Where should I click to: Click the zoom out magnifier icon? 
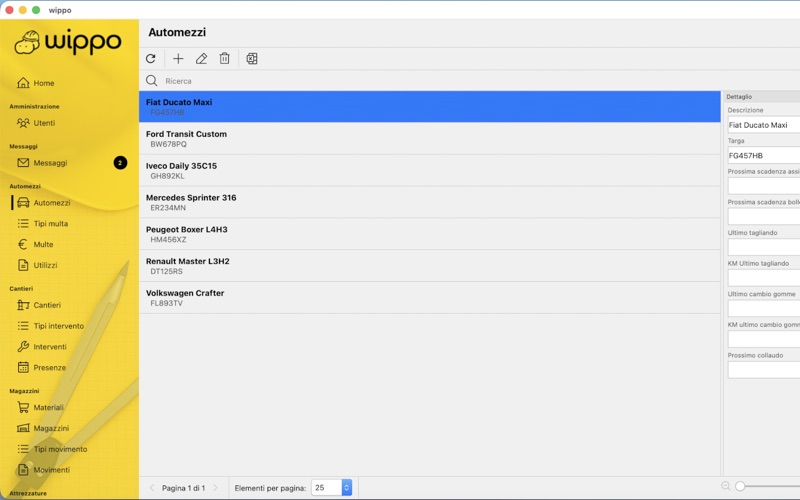click(x=726, y=486)
